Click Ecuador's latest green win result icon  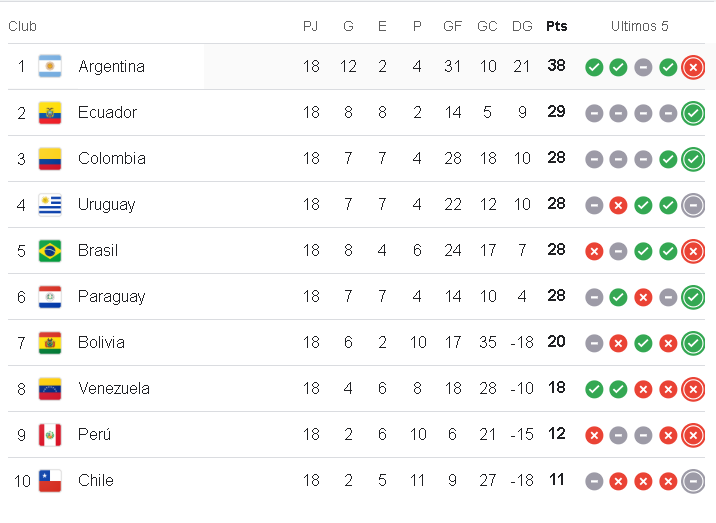(x=692, y=113)
